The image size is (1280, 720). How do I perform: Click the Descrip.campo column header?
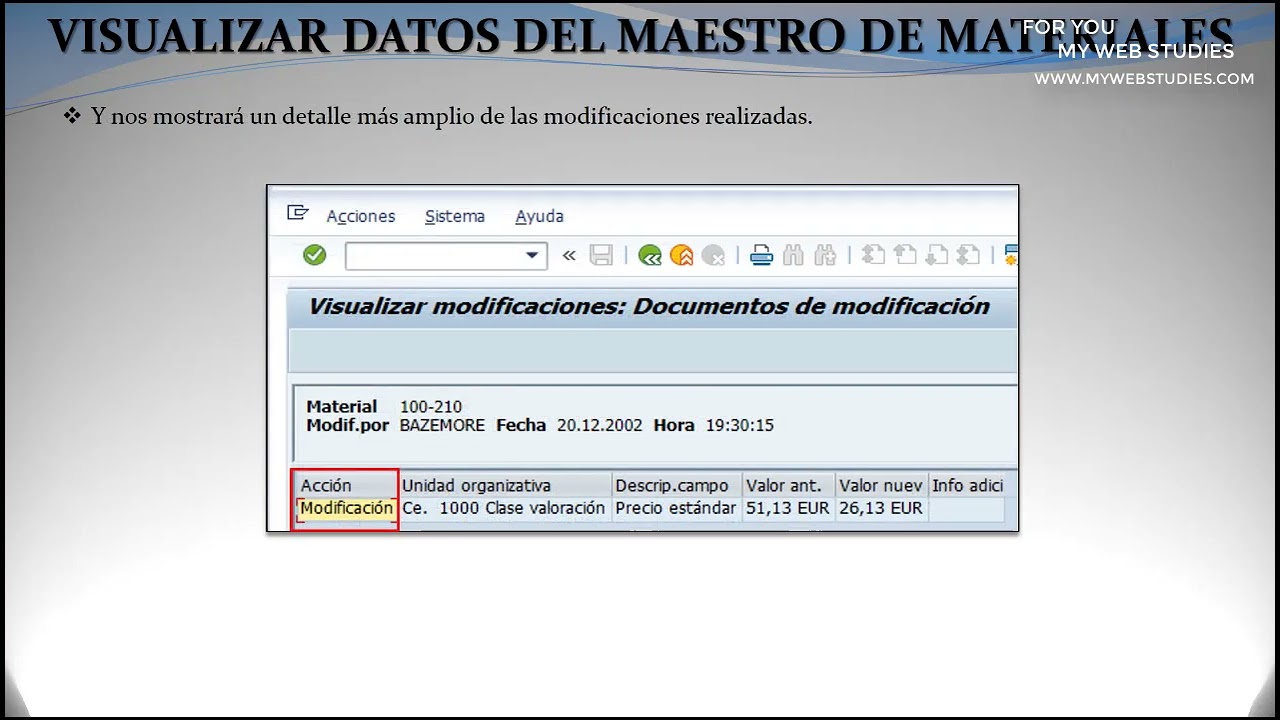677,485
